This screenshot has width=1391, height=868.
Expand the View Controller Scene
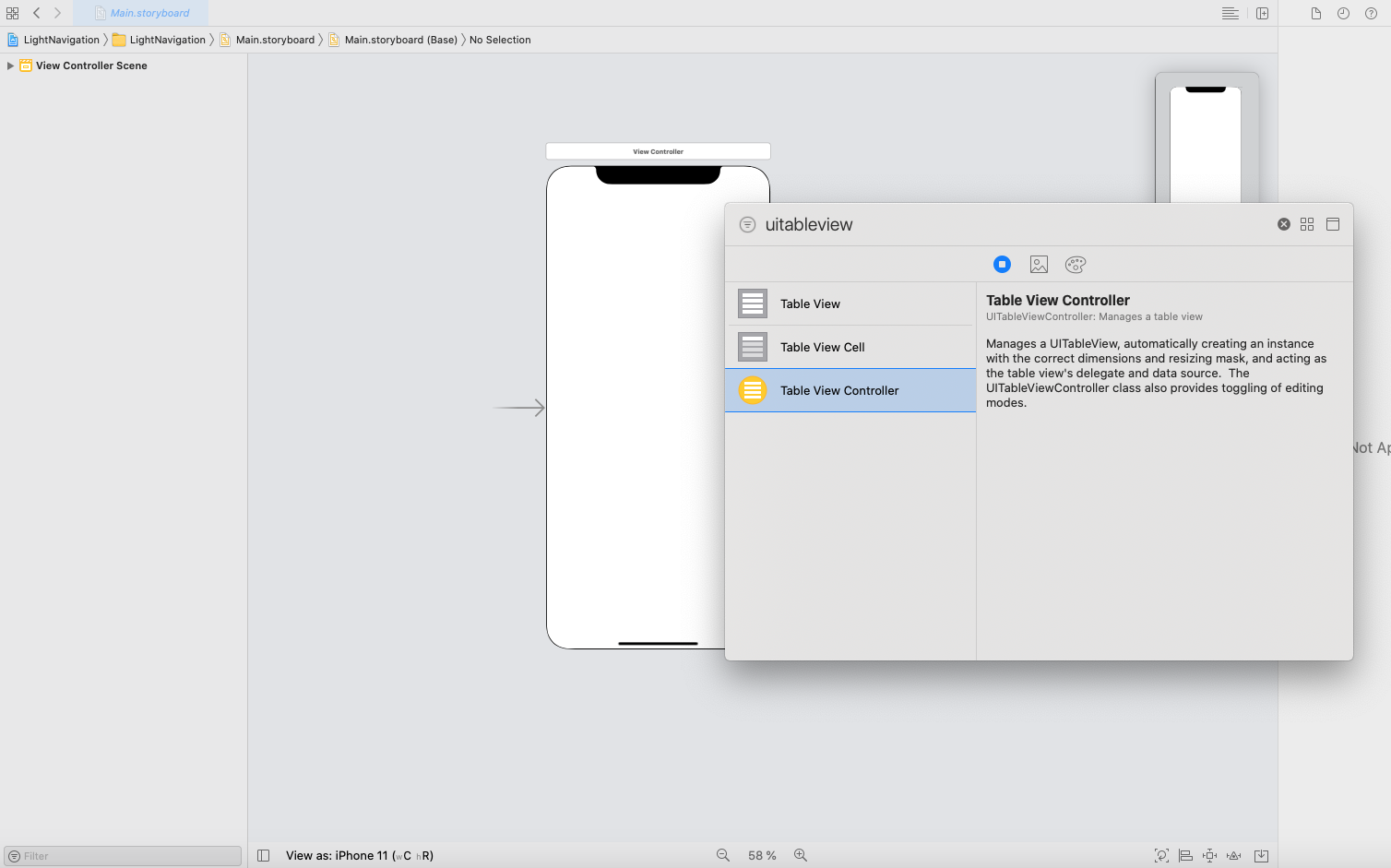[x=10, y=65]
